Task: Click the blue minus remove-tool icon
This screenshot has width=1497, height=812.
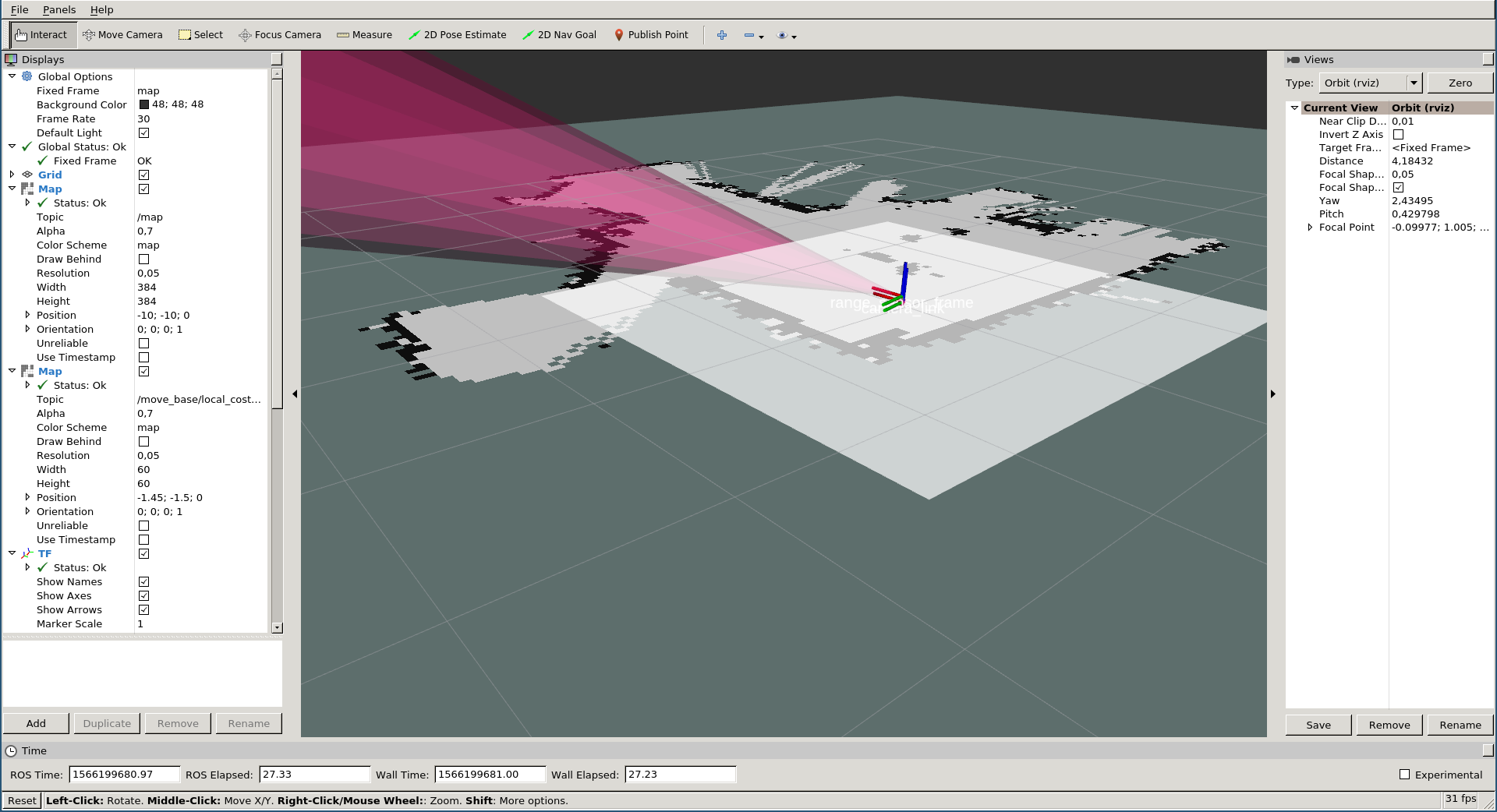Action: click(749, 35)
